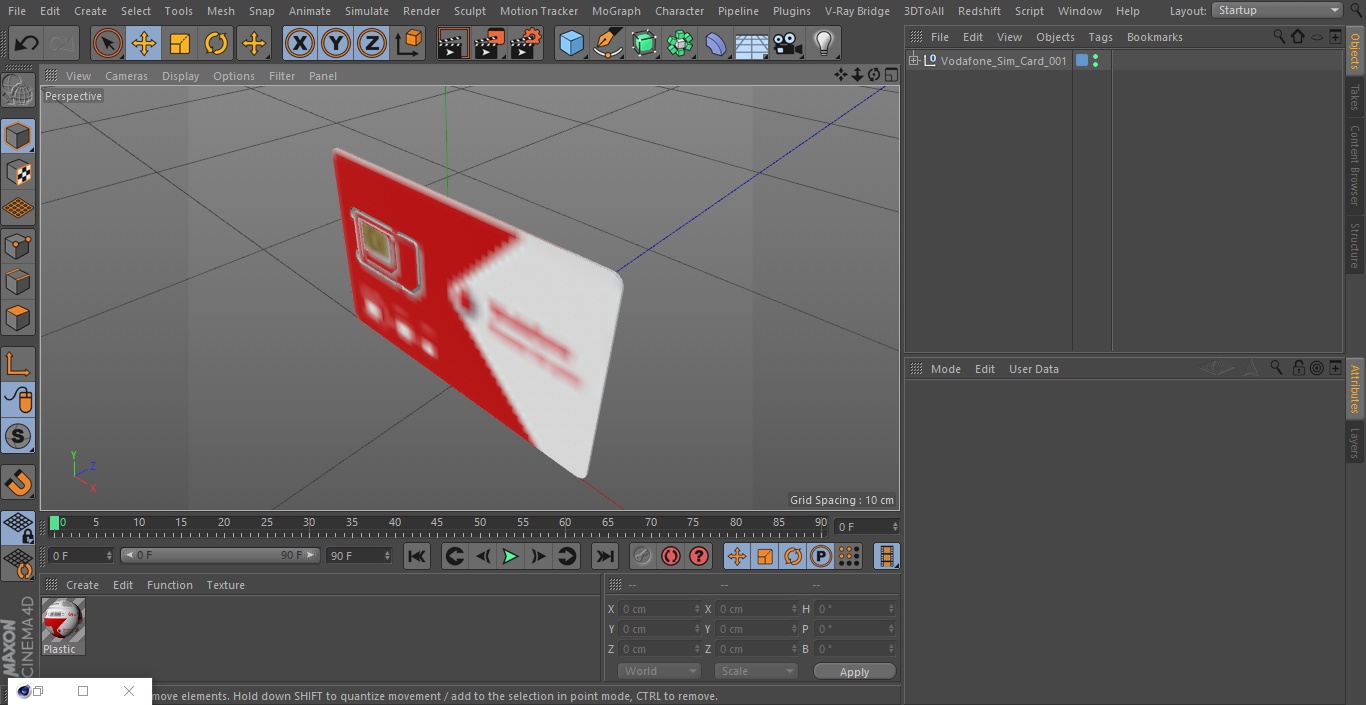Open the MoGraph menu
1366x705 pixels.
click(616, 11)
